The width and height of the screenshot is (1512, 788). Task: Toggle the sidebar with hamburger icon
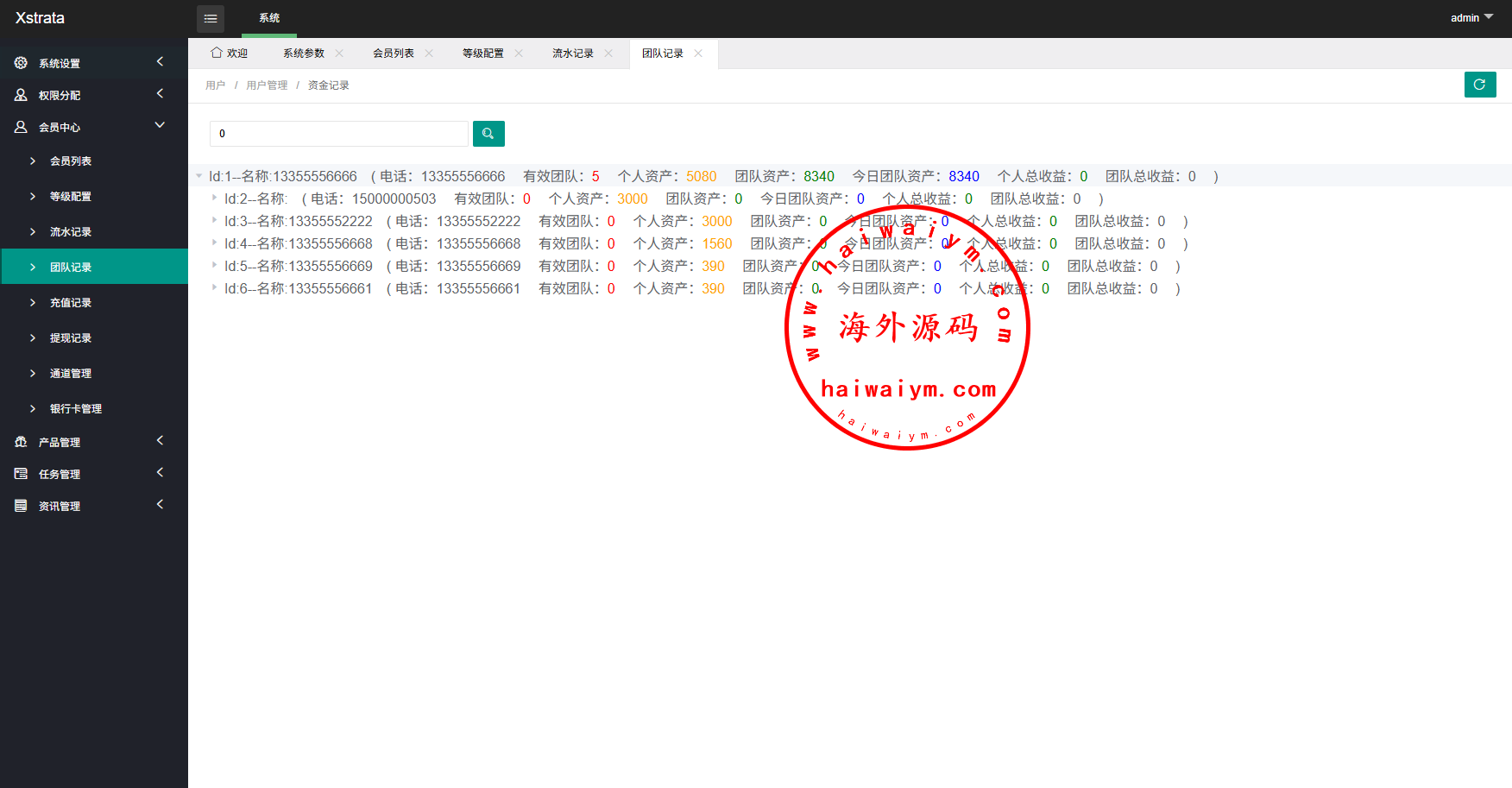point(211,18)
